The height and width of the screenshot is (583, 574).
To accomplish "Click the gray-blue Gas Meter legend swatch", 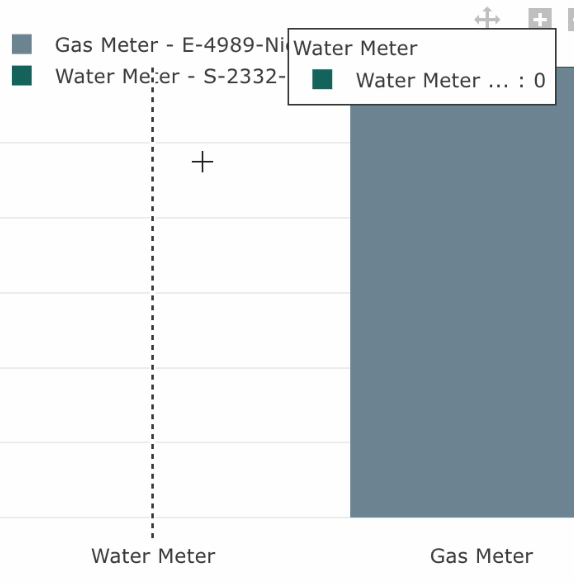I will (22, 44).
